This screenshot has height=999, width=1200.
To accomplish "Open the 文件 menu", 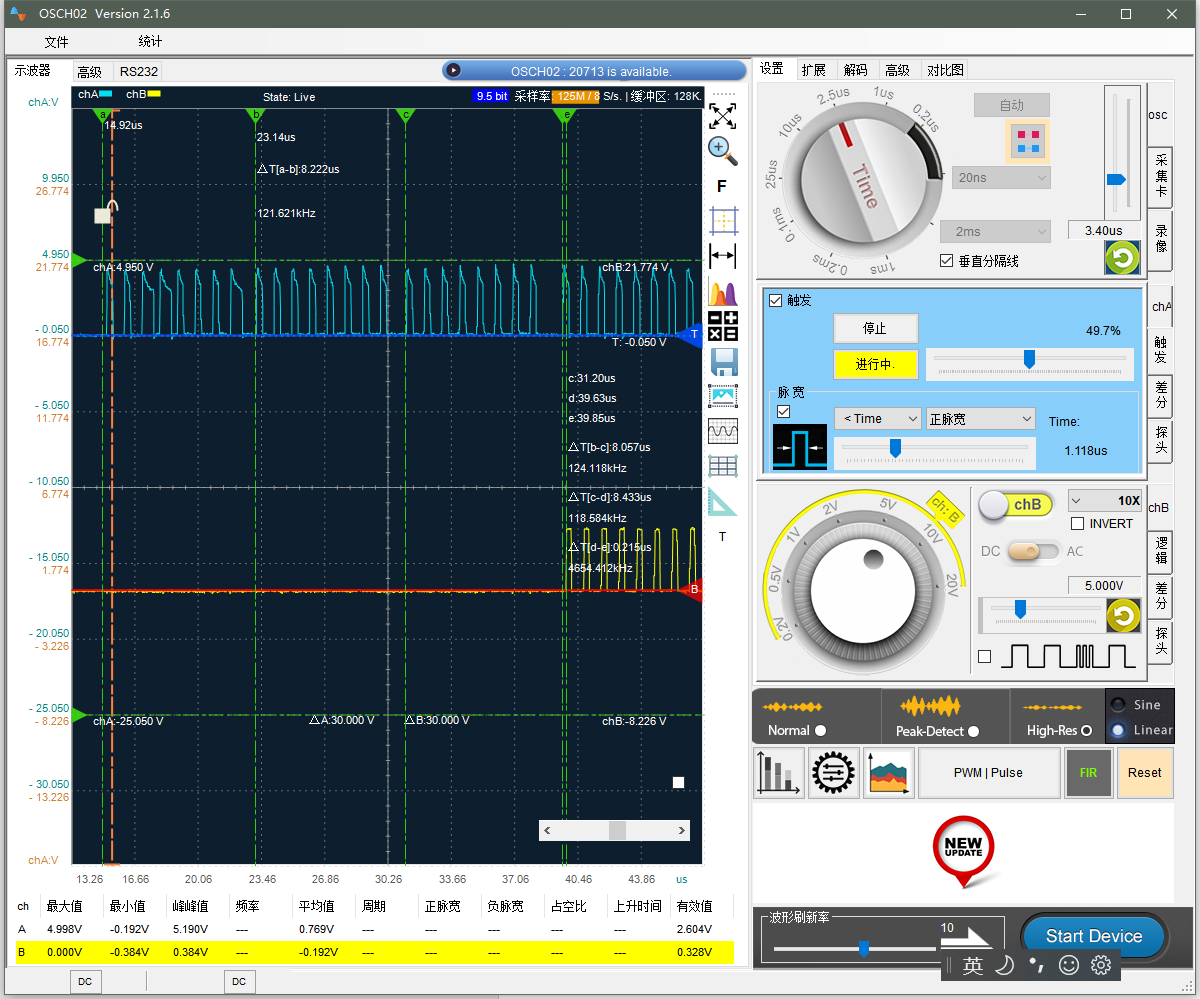I will (56, 42).
